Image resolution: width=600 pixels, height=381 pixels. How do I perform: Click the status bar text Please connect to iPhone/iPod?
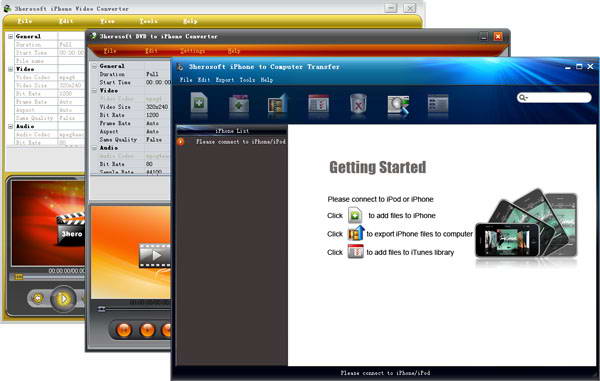[x=385, y=373]
